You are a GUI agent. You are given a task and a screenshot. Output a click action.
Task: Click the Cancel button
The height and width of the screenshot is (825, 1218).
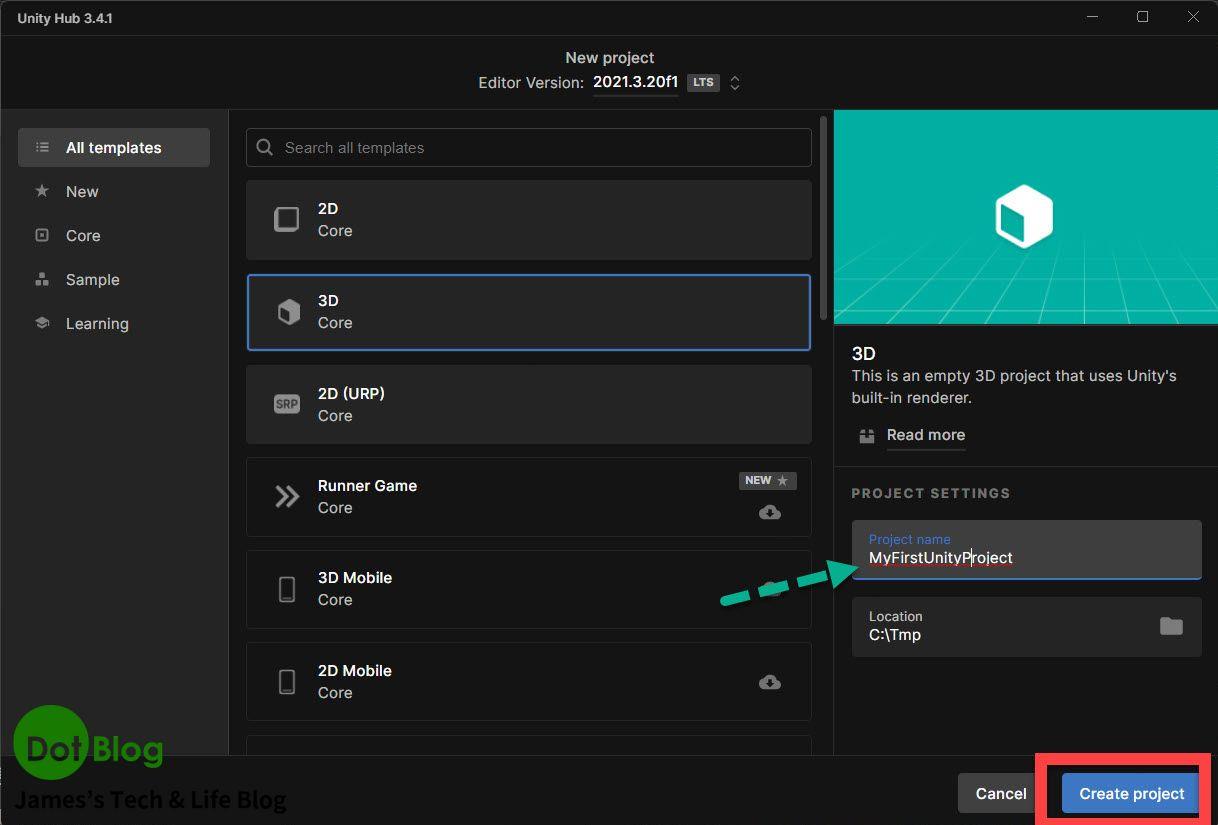[x=998, y=793]
